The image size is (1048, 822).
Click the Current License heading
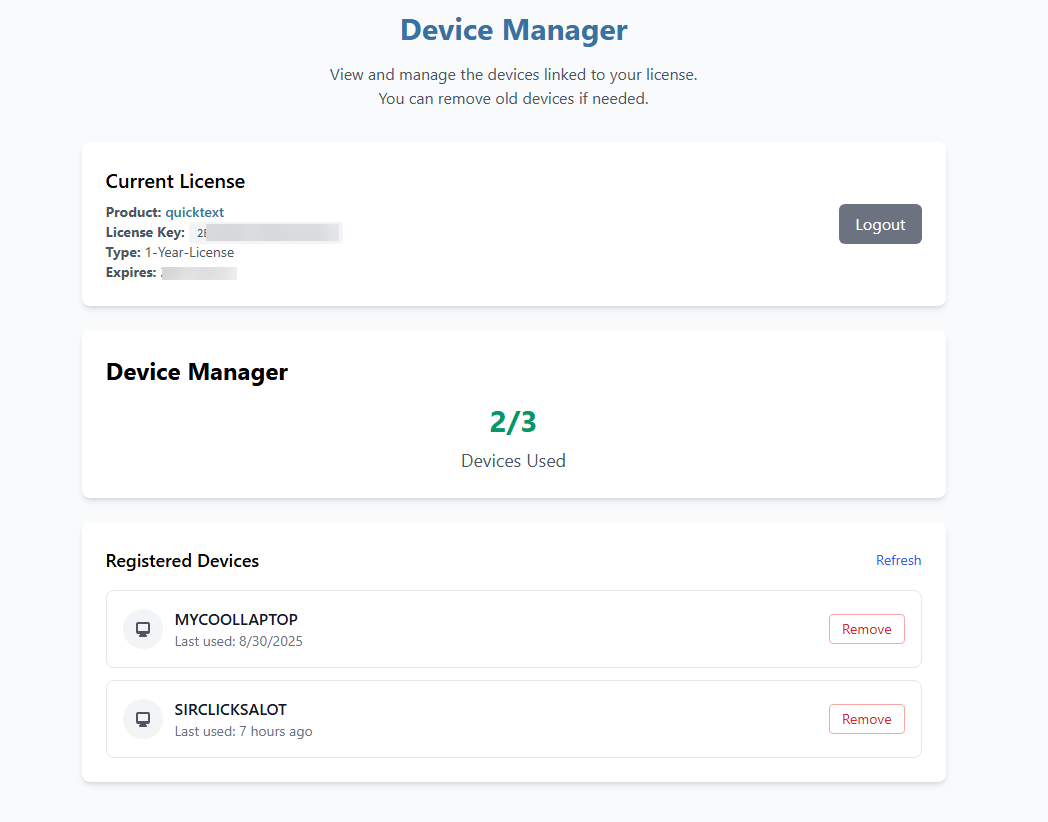click(175, 181)
